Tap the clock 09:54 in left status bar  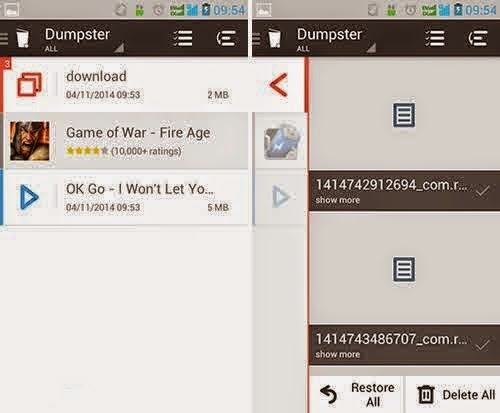coord(229,10)
